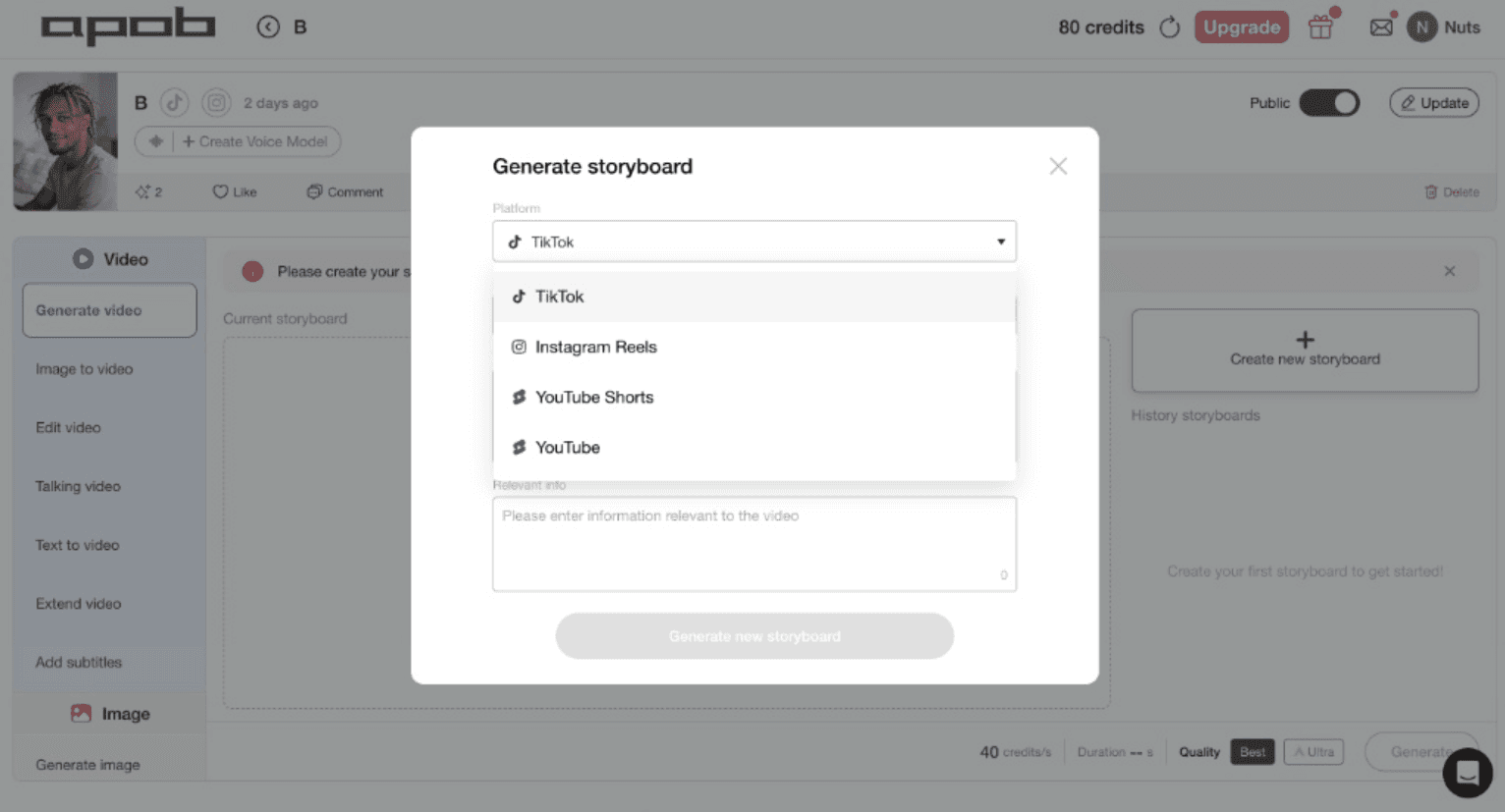
Task: Click the plus icon on Create new storyboard
Action: click(x=1305, y=340)
